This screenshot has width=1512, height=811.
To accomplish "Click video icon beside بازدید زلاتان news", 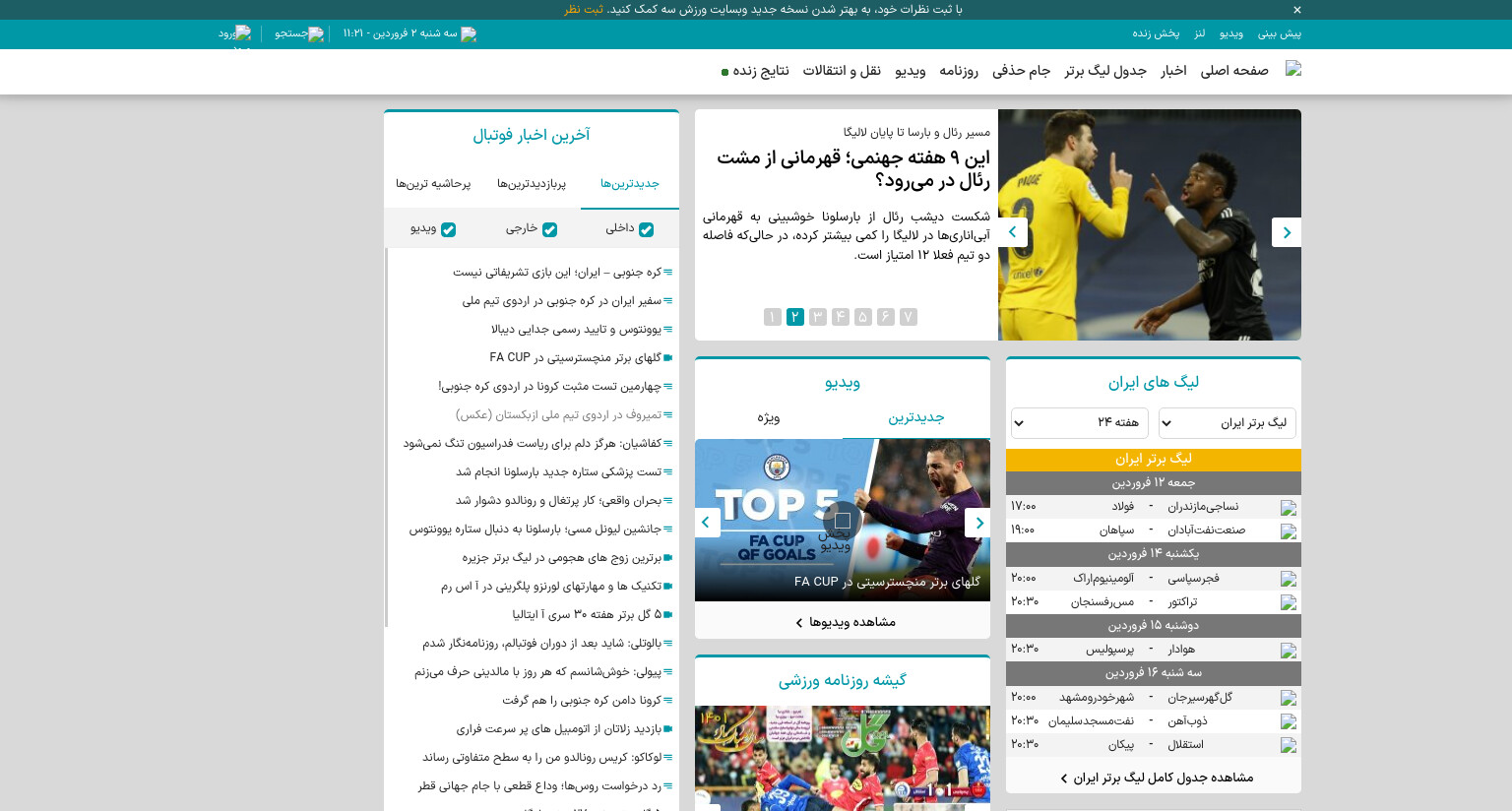I will click(668, 729).
